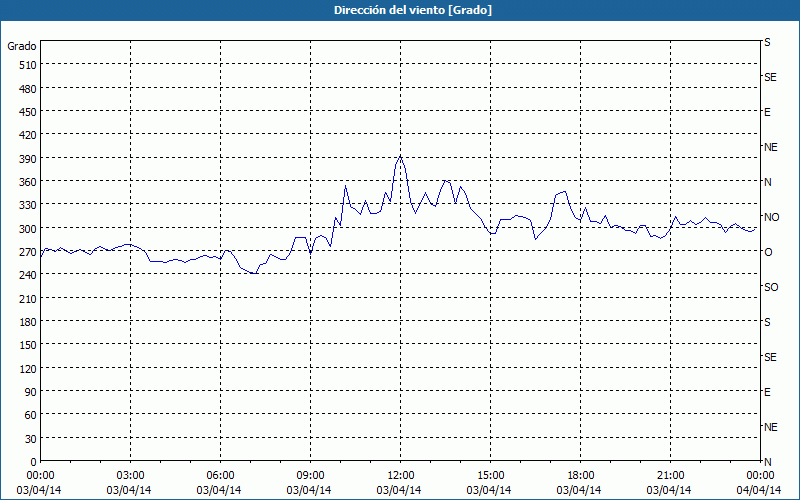Image resolution: width=800 pixels, height=500 pixels.
Task: Click the S compass label level with 180
Action: pos(767,322)
